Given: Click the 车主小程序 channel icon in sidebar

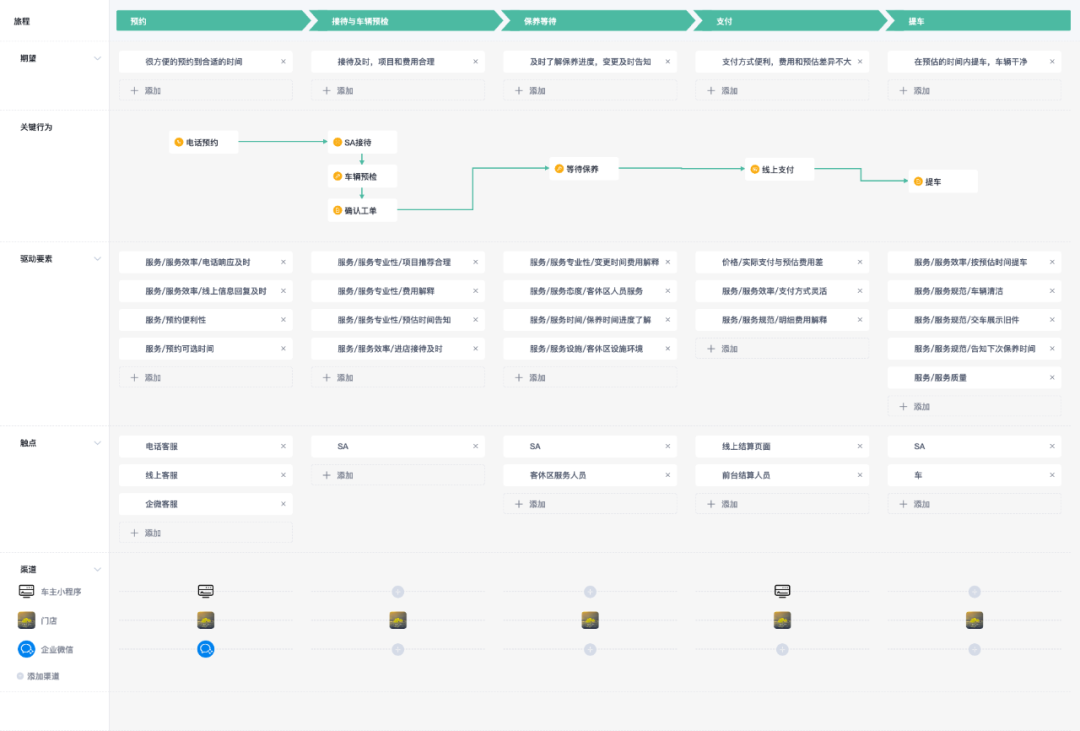Looking at the screenshot, I should pyautogui.click(x=27, y=591).
